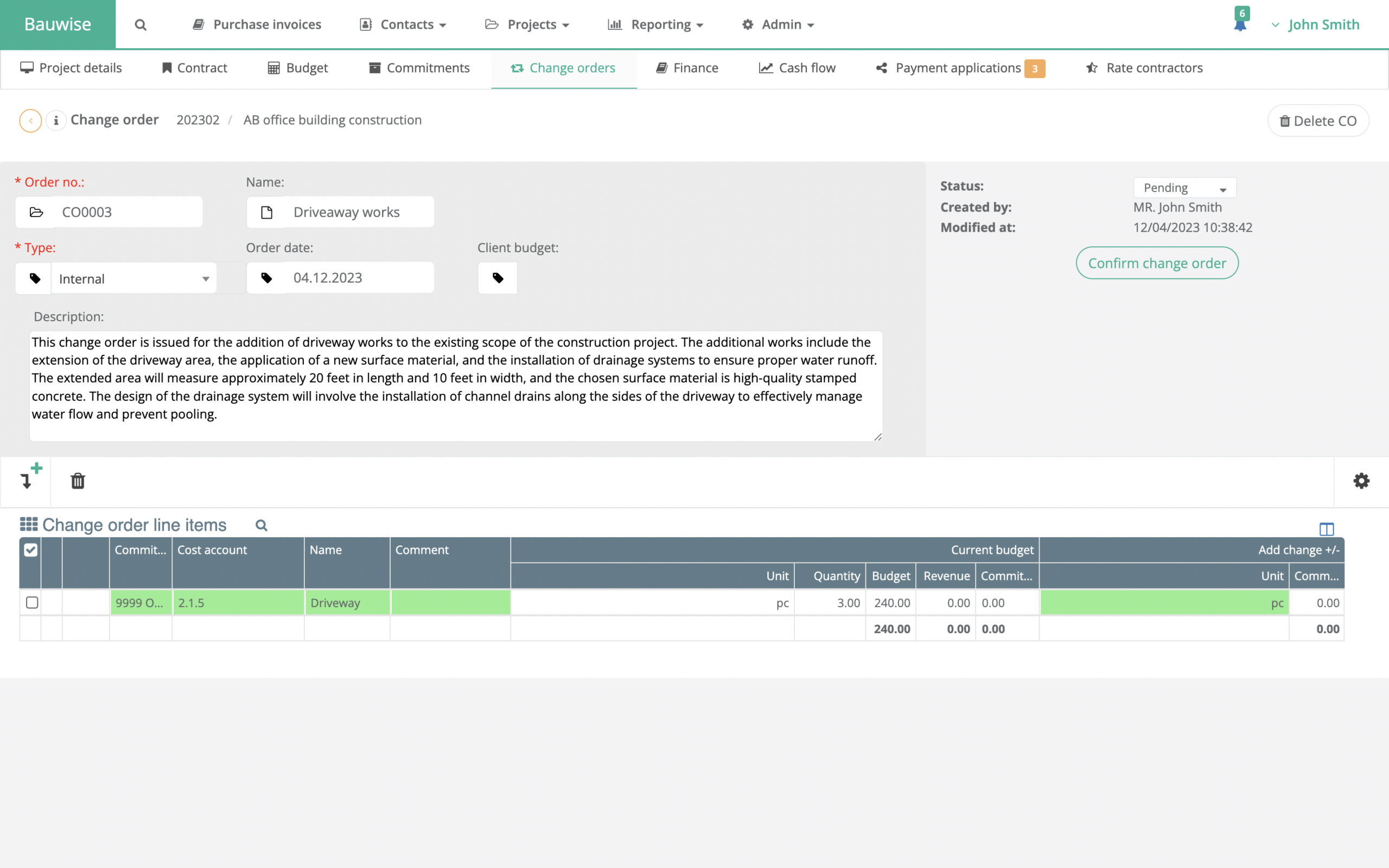Click the Order number input field CO0003
This screenshot has height=868, width=1389.
point(109,212)
